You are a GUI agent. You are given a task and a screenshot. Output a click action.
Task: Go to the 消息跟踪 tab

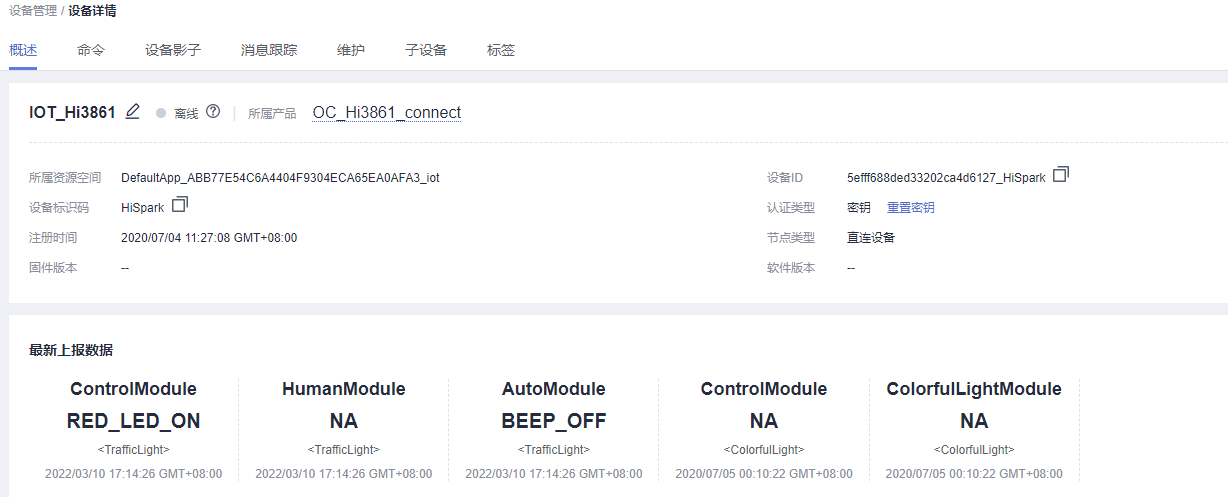pyautogui.click(x=269, y=50)
